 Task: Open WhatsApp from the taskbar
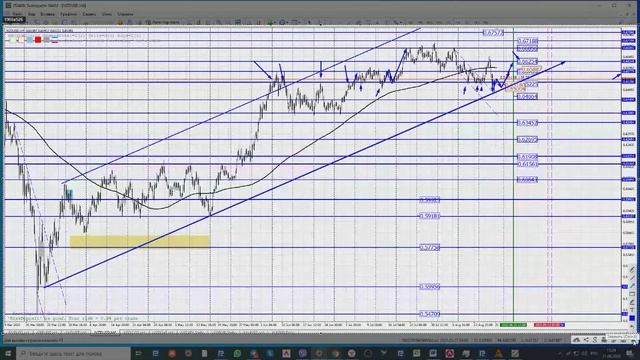pos(237,353)
